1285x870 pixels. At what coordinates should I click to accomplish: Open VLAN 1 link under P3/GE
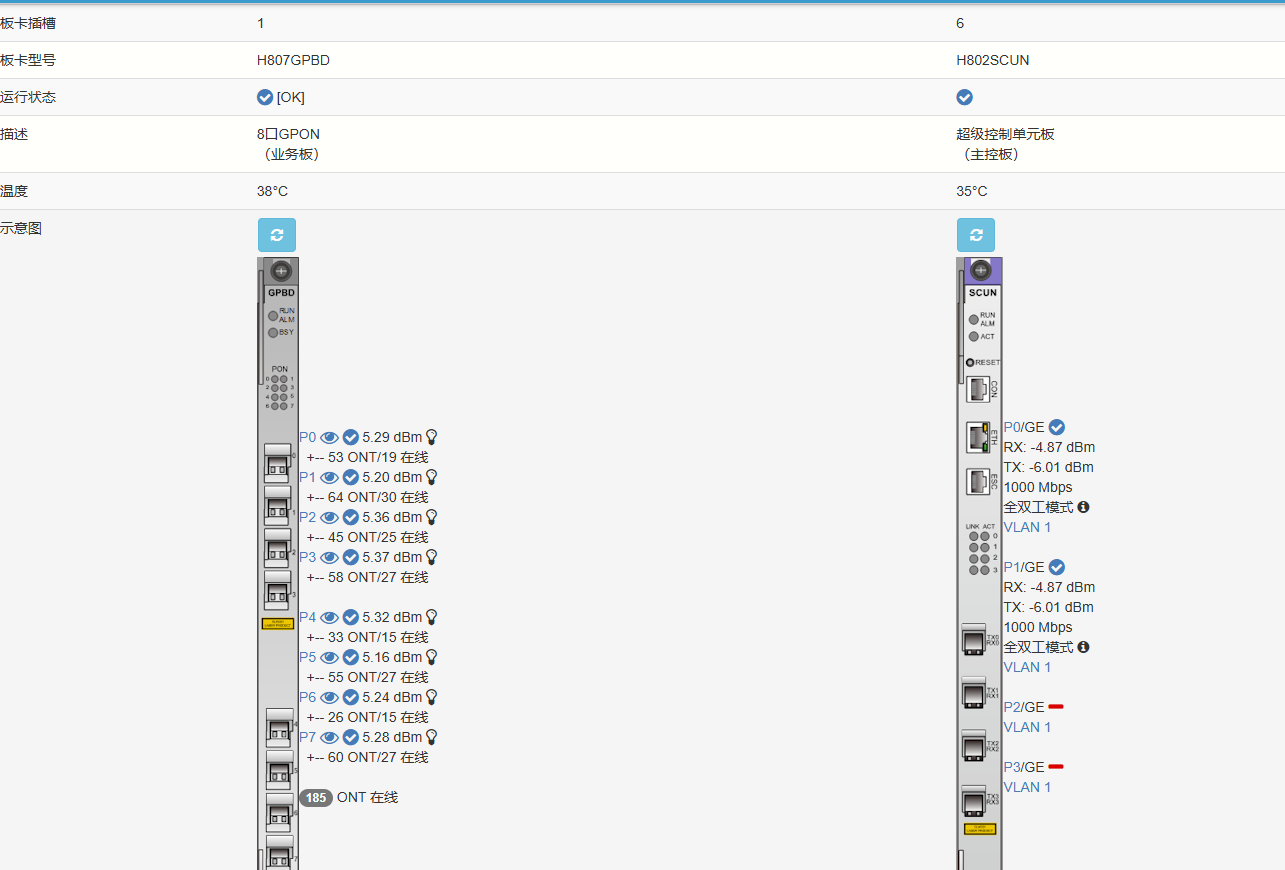point(1027,787)
